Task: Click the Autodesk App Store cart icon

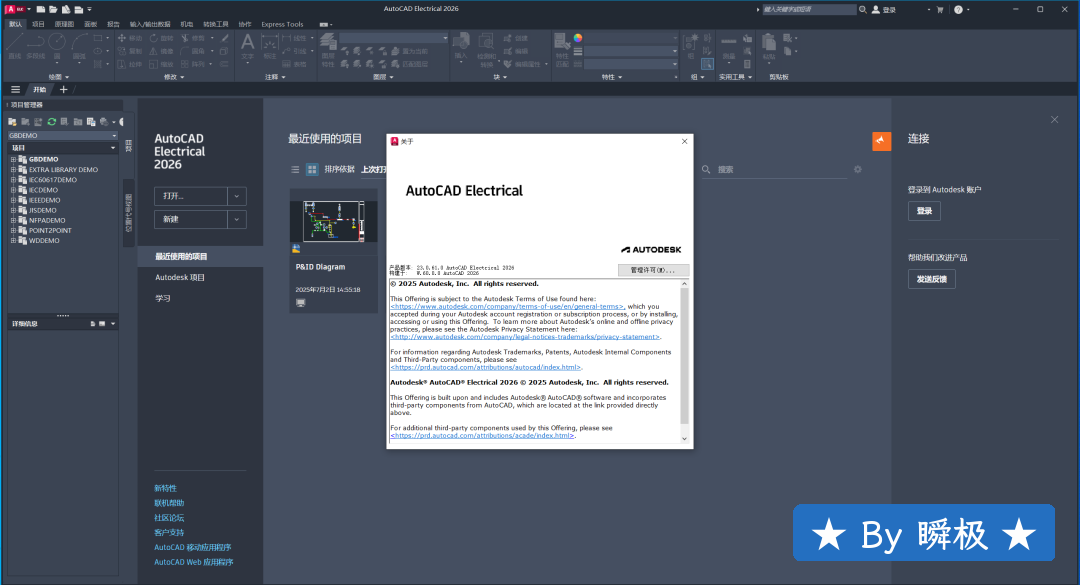Action: 939,9
